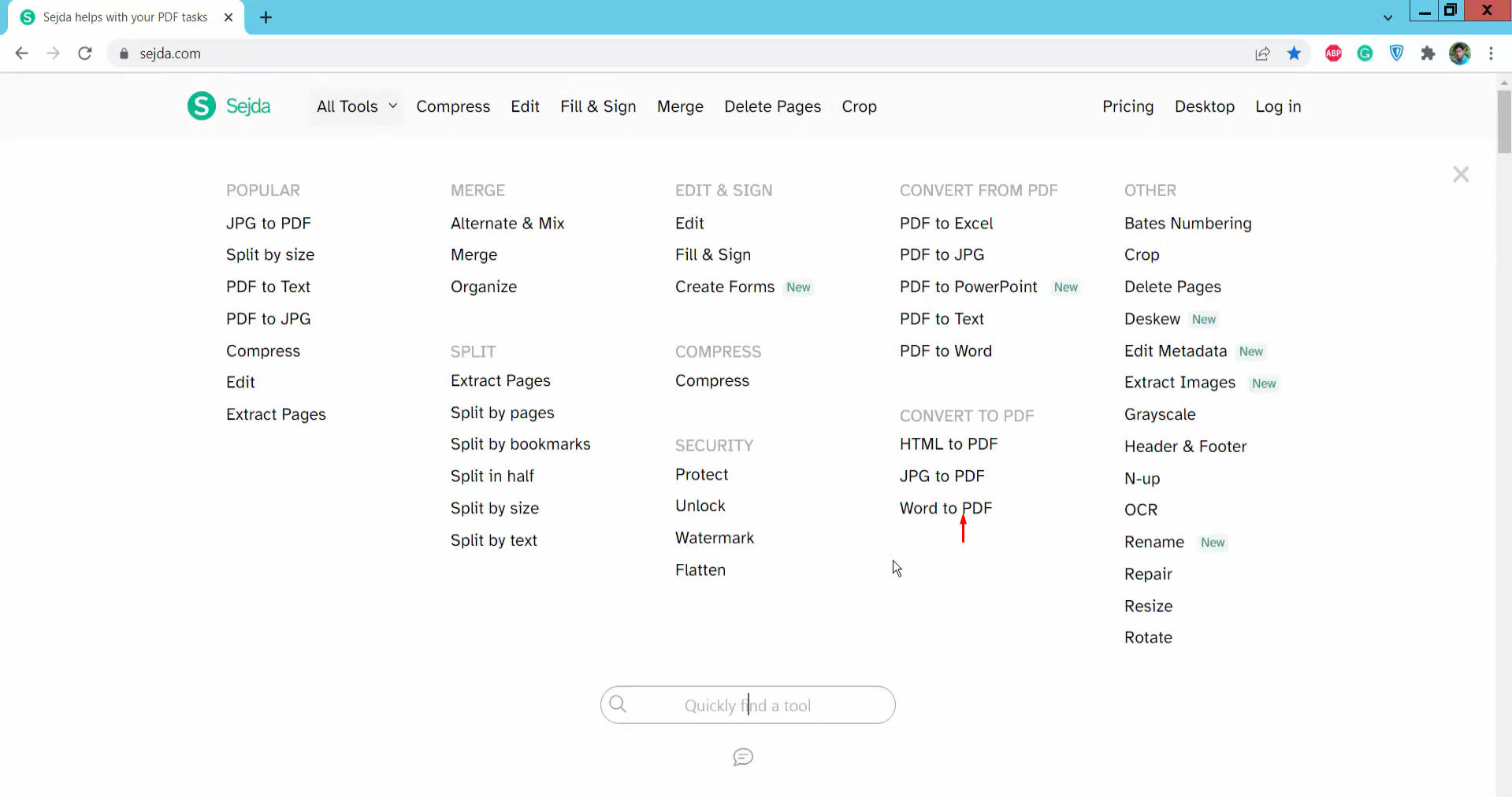Open Compress in the top navigation
This screenshot has width=1512, height=797.
pyautogui.click(x=453, y=106)
